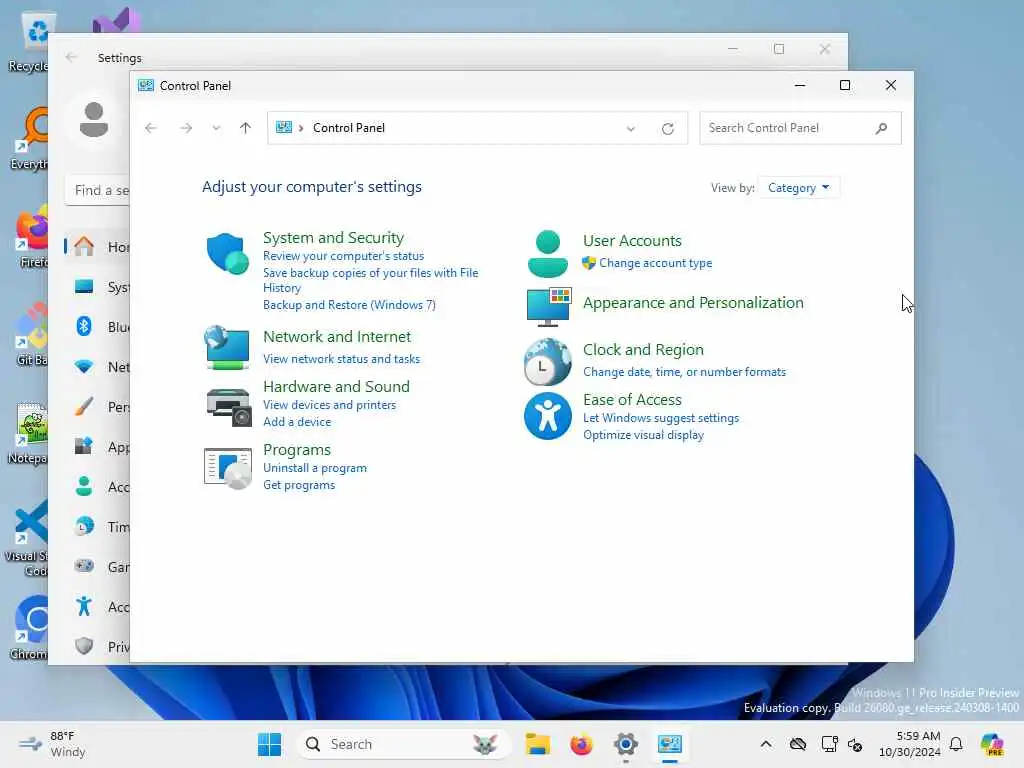The image size is (1024, 768).
Task: Click Get programs link
Action: click(x=299, y=485)
